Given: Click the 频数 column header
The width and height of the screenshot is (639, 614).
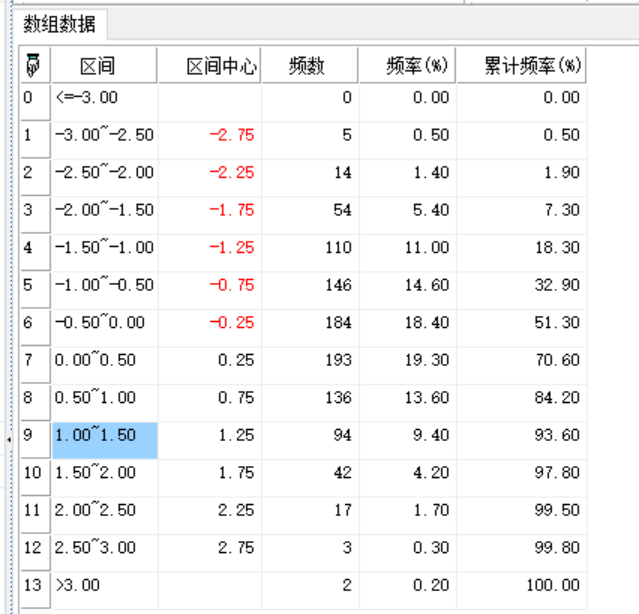Looking at the screenshot, I should [310, 67].
